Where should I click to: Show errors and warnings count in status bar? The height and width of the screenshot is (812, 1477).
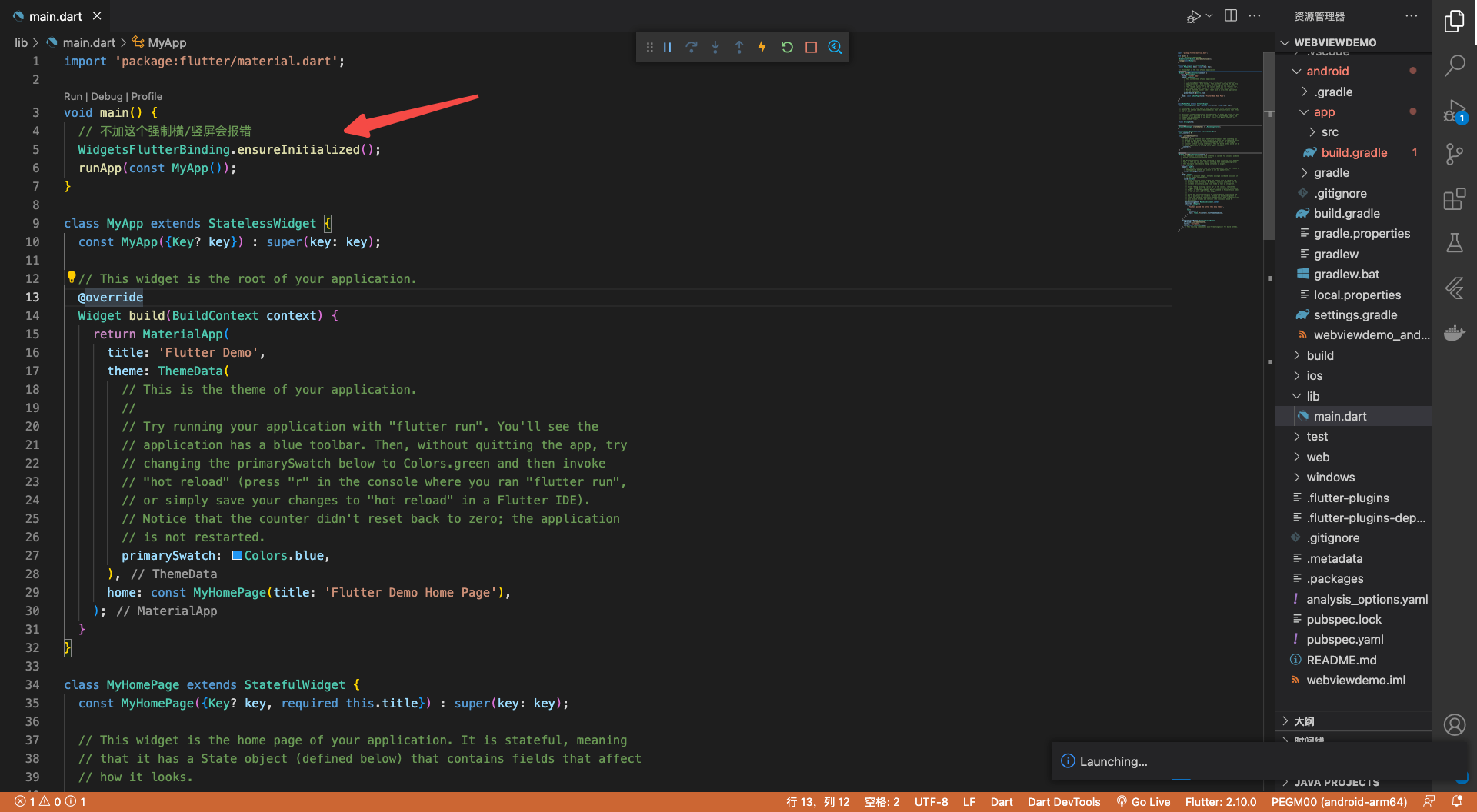click(x=50, y=801)
